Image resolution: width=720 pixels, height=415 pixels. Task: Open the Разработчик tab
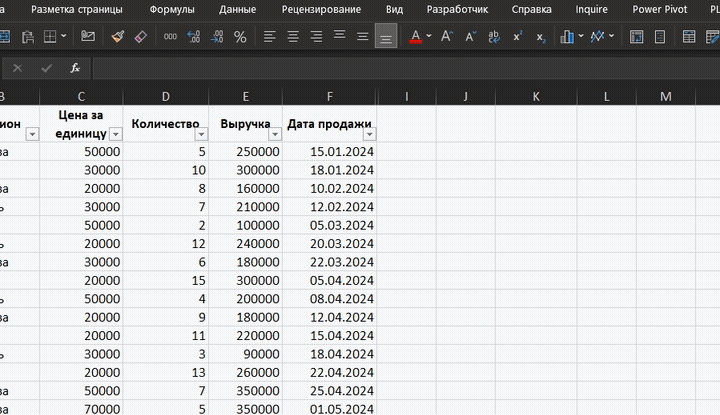coord(457,9)
